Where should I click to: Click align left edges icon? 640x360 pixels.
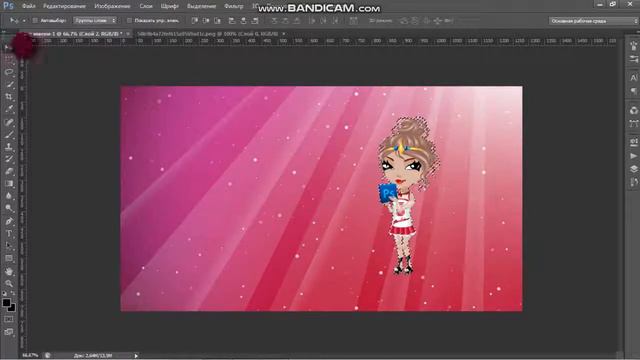[x=232, y=20]
